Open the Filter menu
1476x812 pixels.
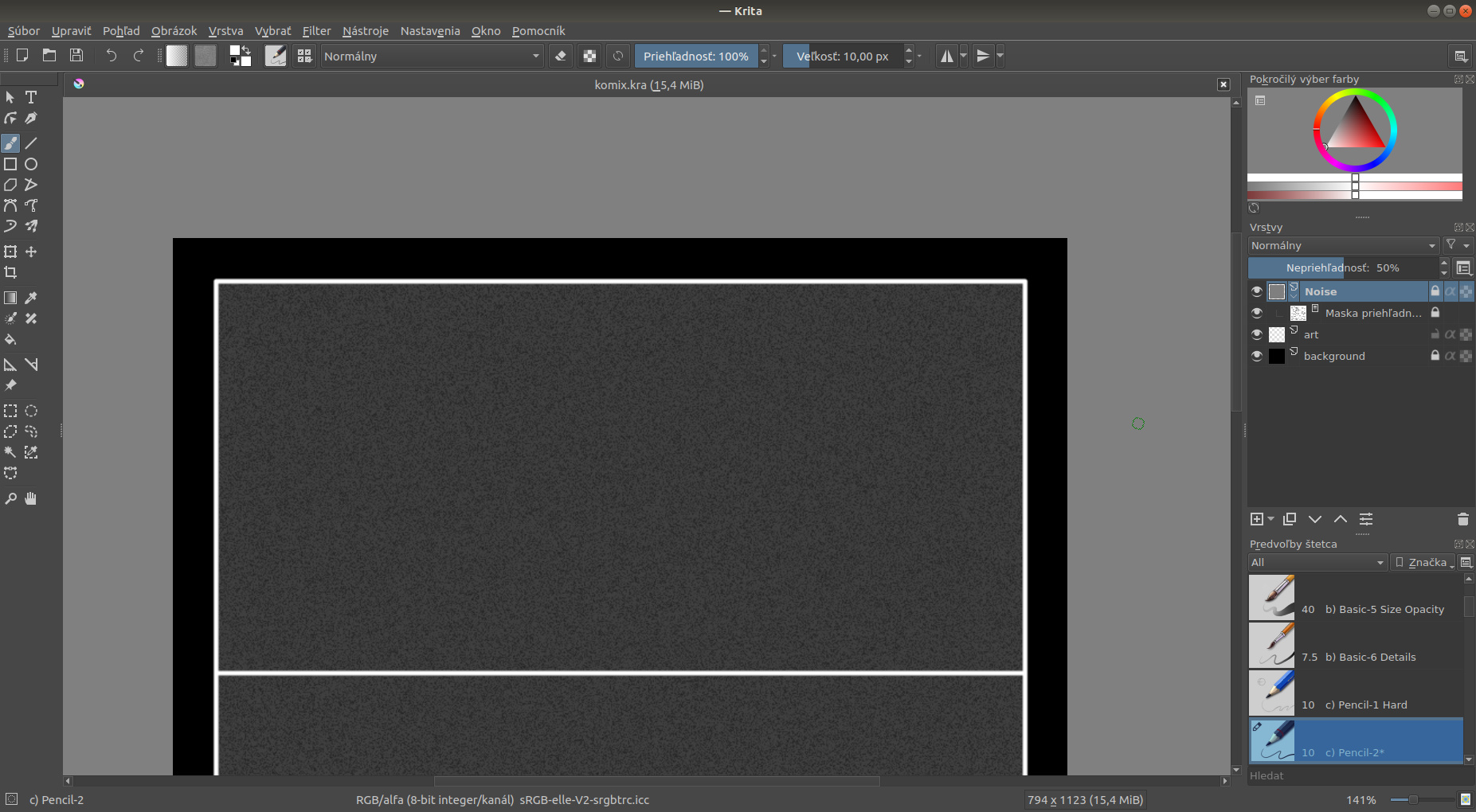point(316,31)
